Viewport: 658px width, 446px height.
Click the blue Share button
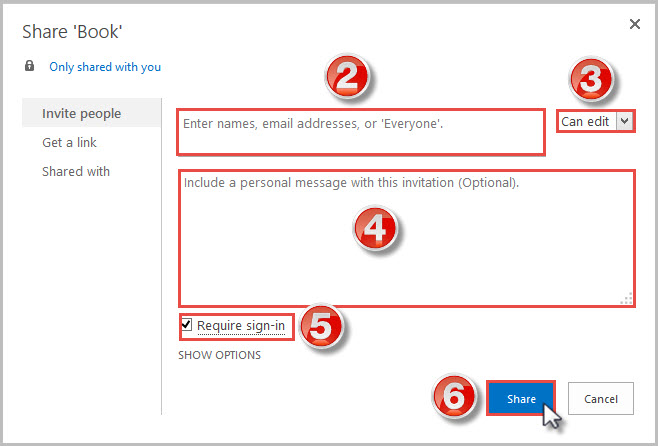point(521,398)
